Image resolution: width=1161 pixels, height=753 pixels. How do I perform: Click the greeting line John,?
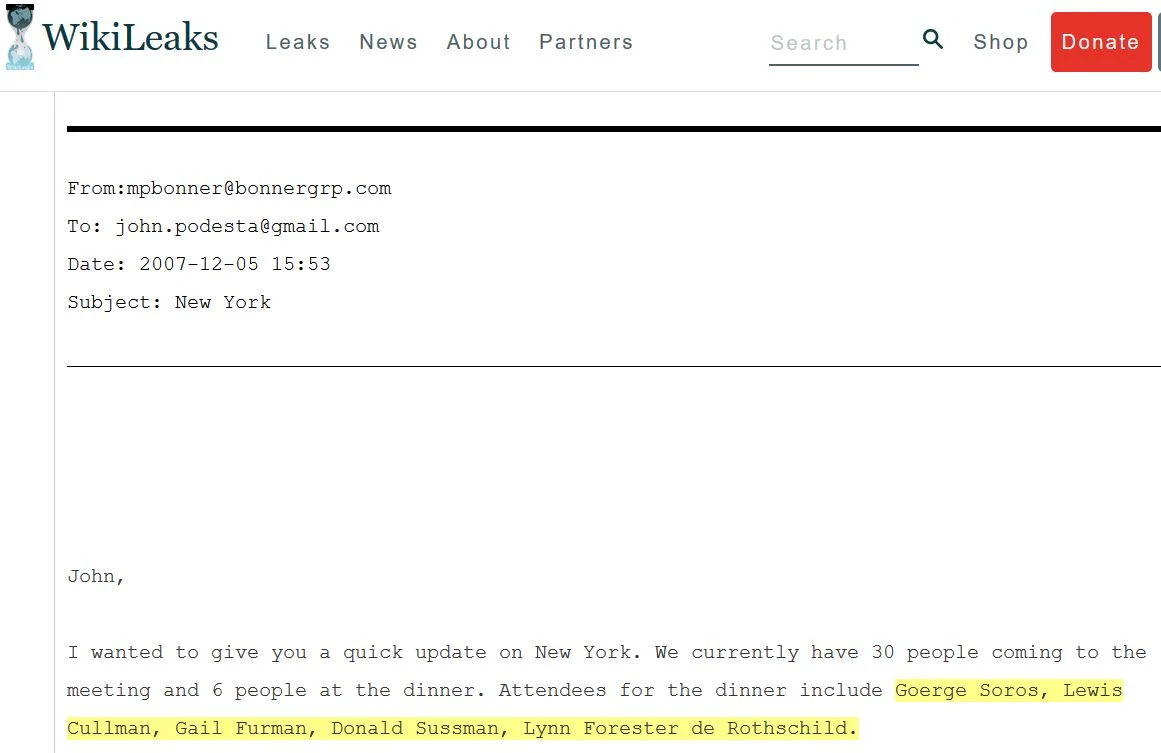tap(96, 577)
